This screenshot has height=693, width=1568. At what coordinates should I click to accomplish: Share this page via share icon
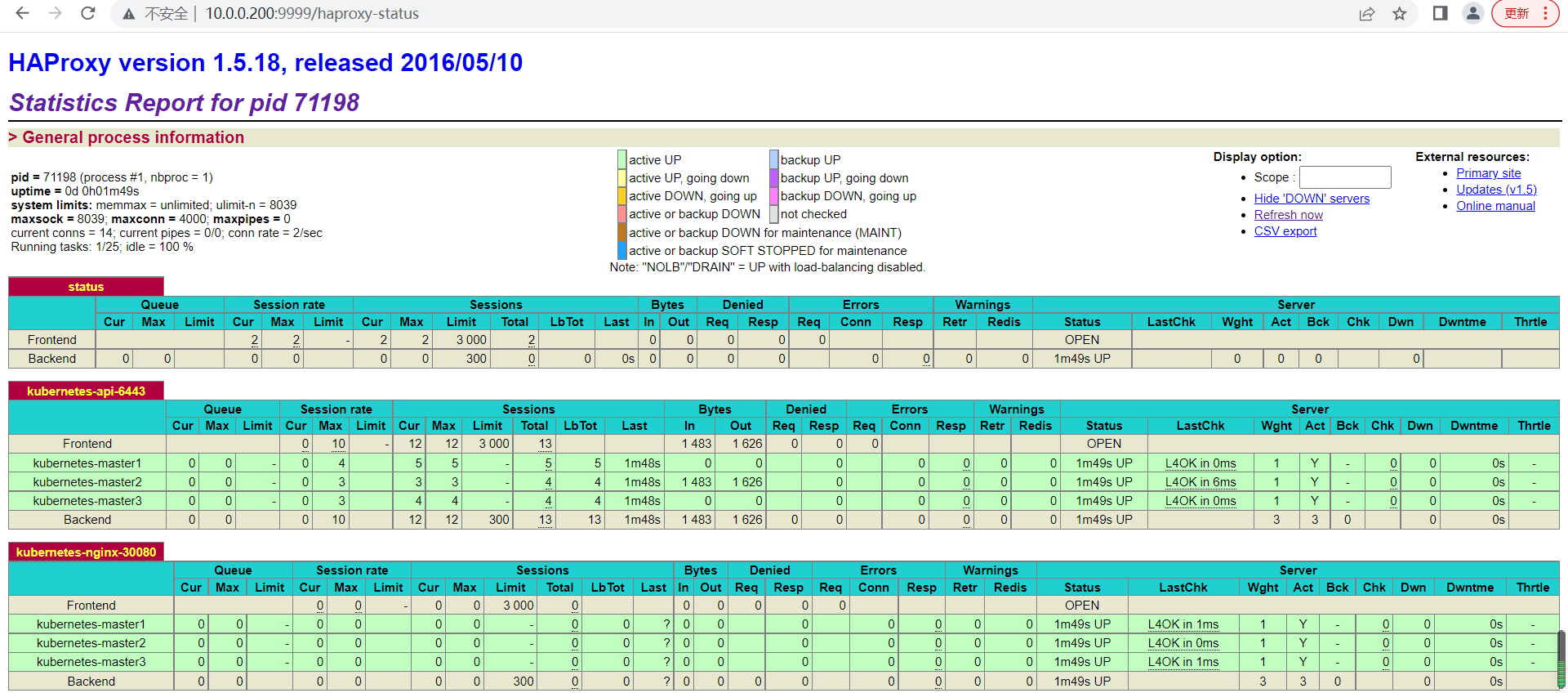tap(1367, 14)
